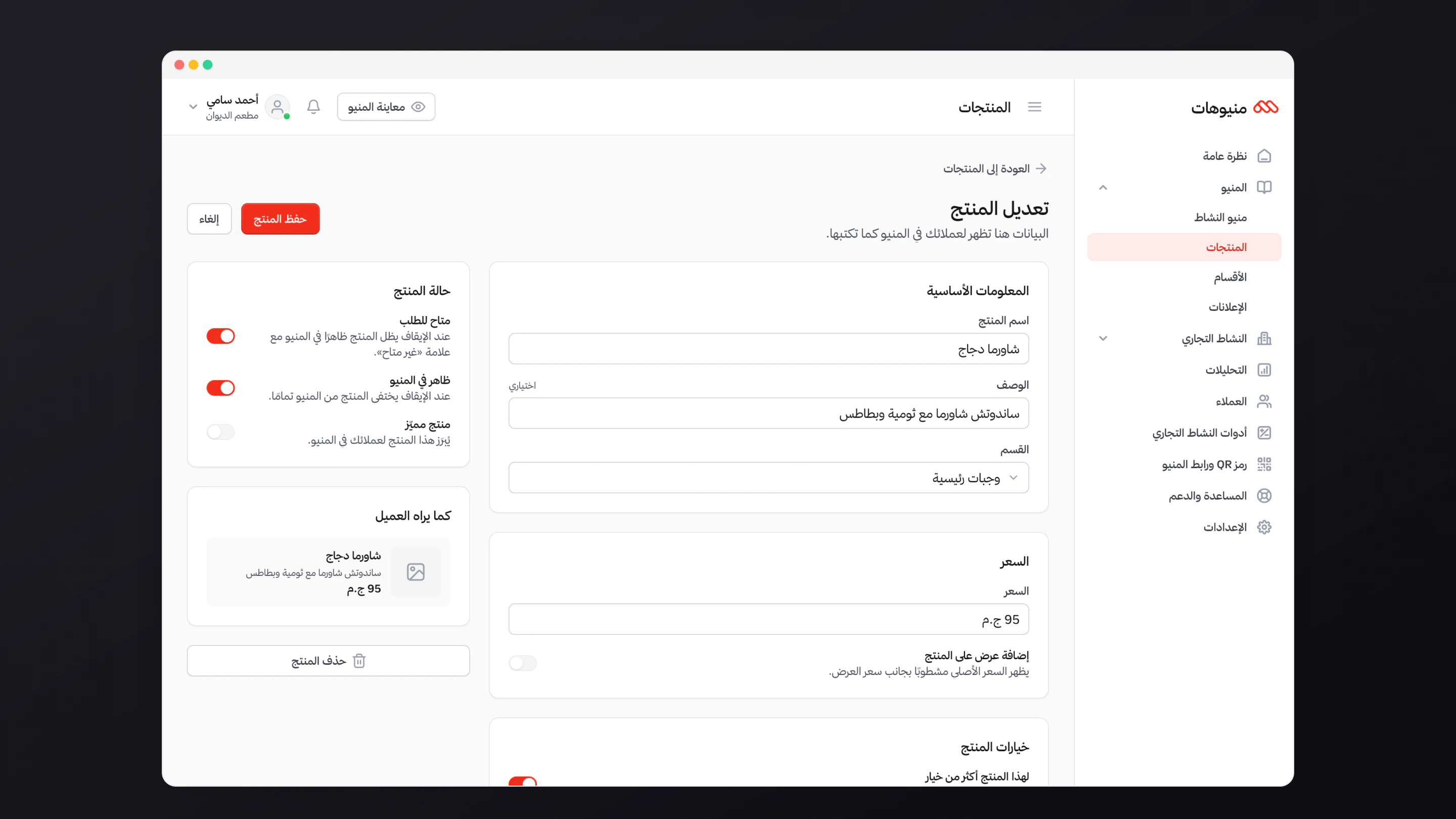Click the image placeholder in customer preview

416,572
